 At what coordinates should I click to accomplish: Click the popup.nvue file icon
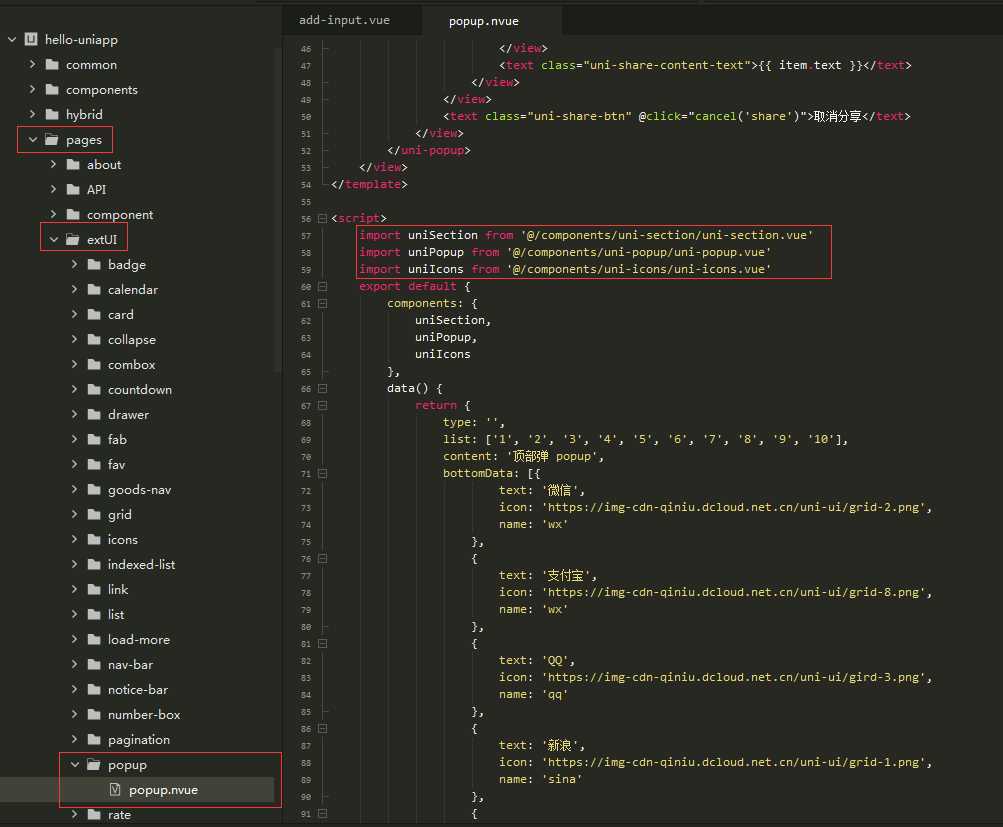[x=115, y=790]
